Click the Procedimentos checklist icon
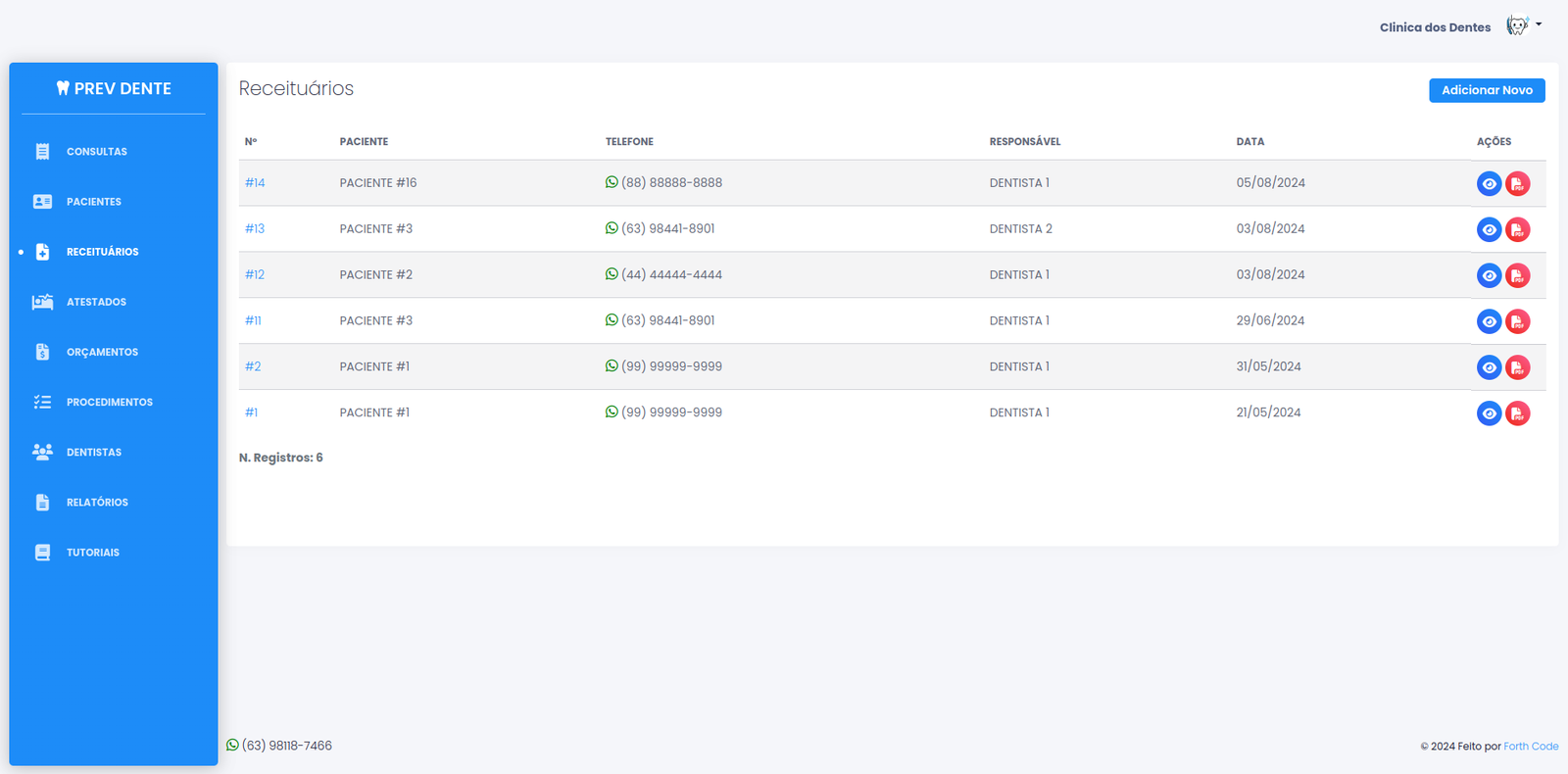 42,402
